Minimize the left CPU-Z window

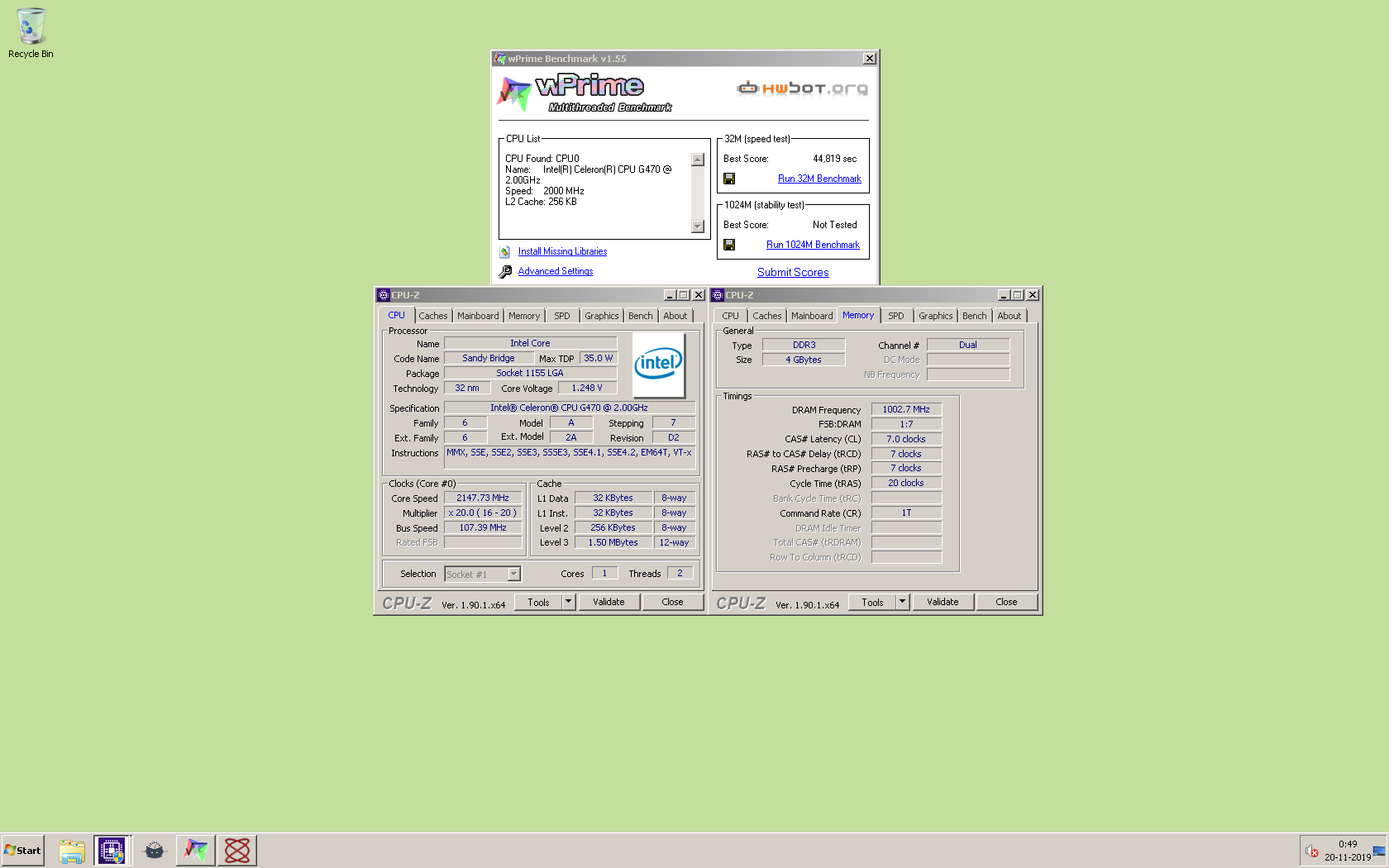[670, 295]
